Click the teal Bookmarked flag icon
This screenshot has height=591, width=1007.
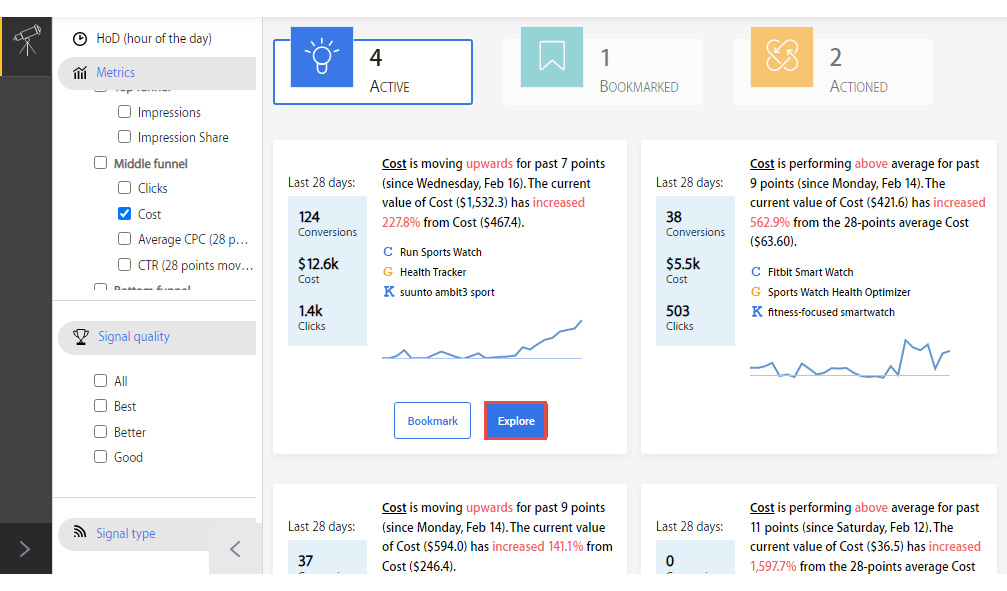(x=552, y=57)
